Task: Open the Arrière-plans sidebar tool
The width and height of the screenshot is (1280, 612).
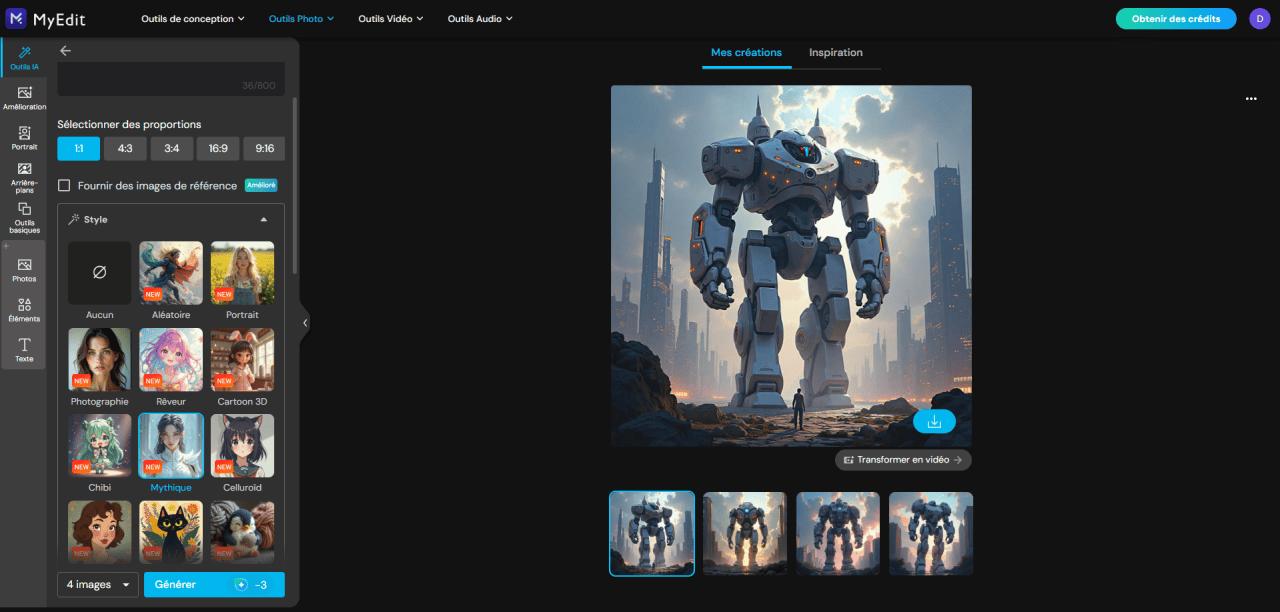Action: coord(24,177)
